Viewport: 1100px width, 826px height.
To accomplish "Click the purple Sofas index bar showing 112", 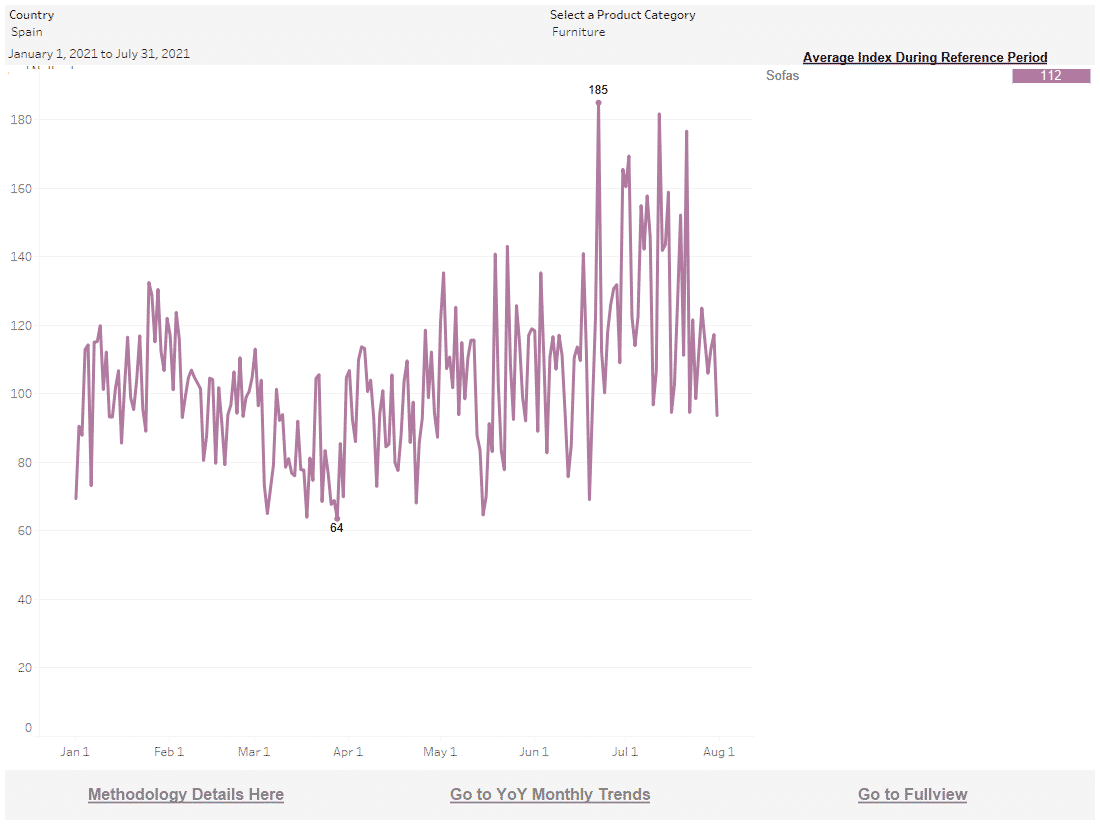I will (x=1050, y=76).
